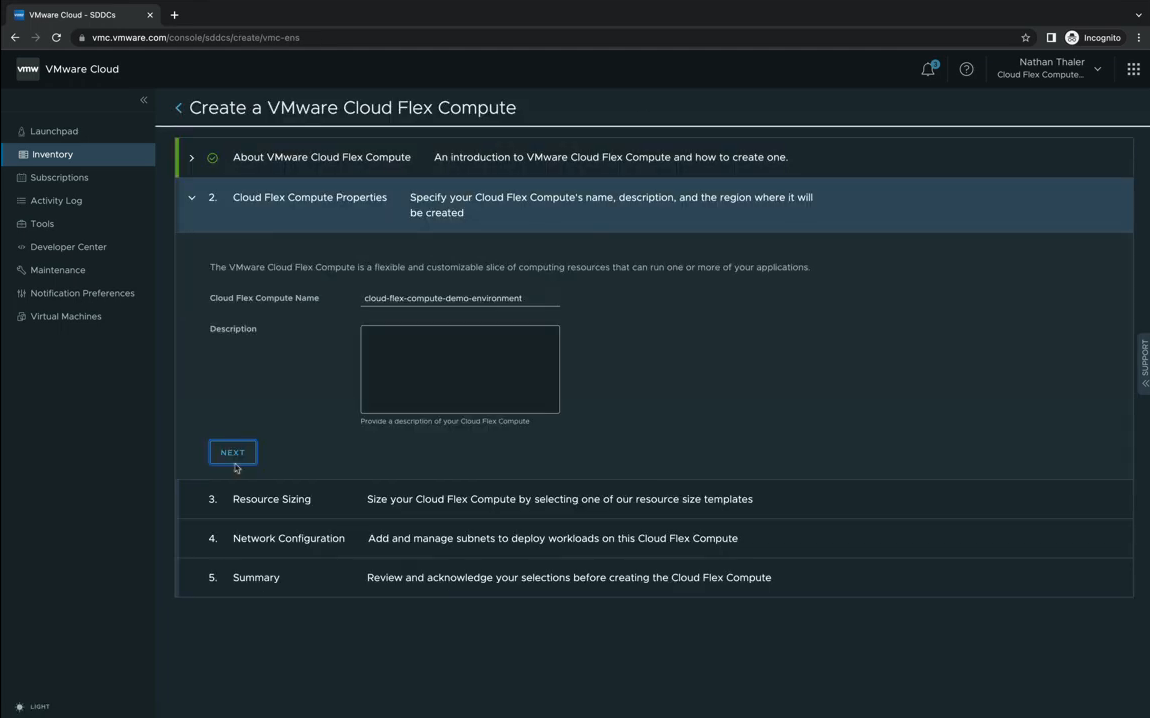Open Launchpad from the sidebar

pyautogui.click(x=54, y=131)
